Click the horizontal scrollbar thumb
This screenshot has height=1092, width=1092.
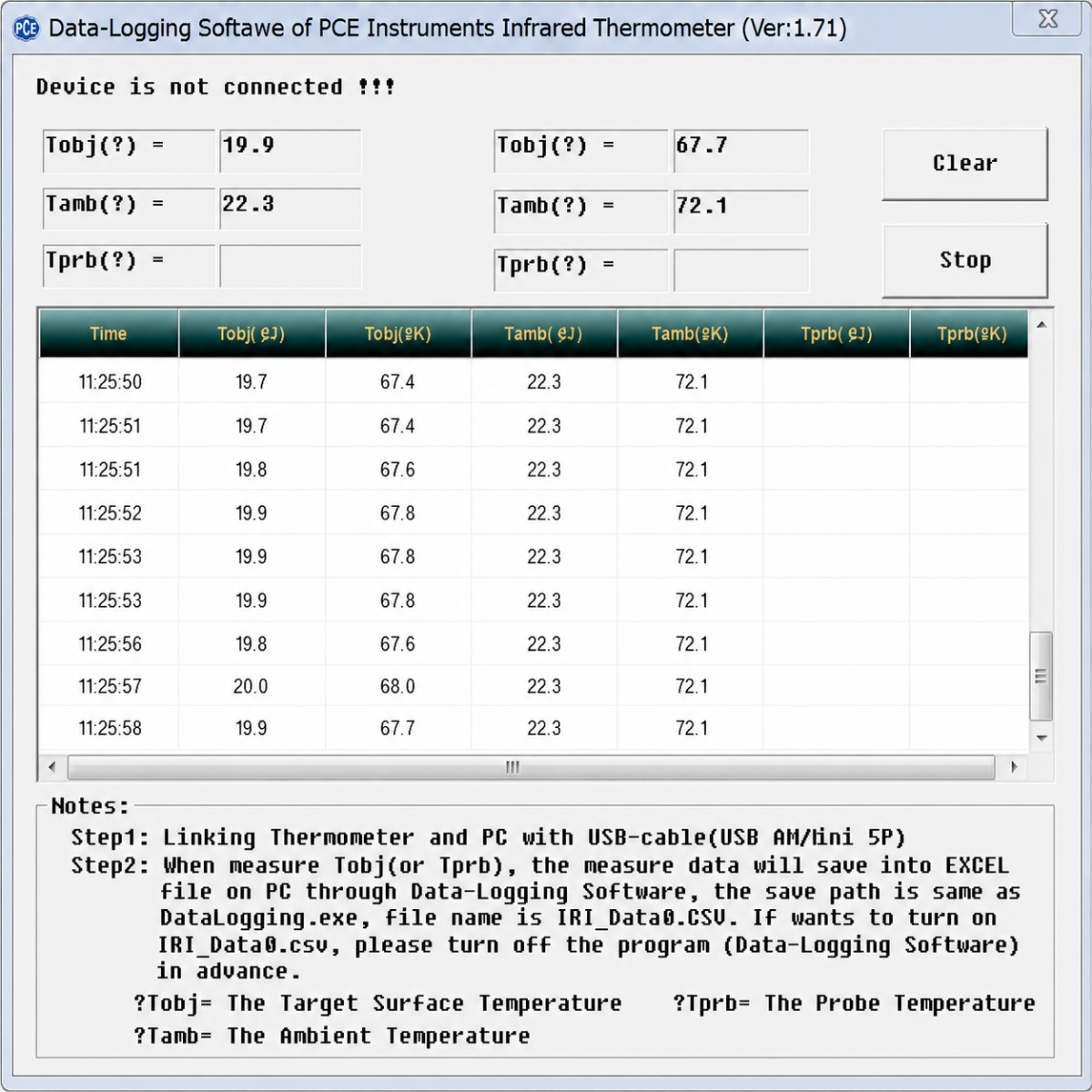pos(531,767)
